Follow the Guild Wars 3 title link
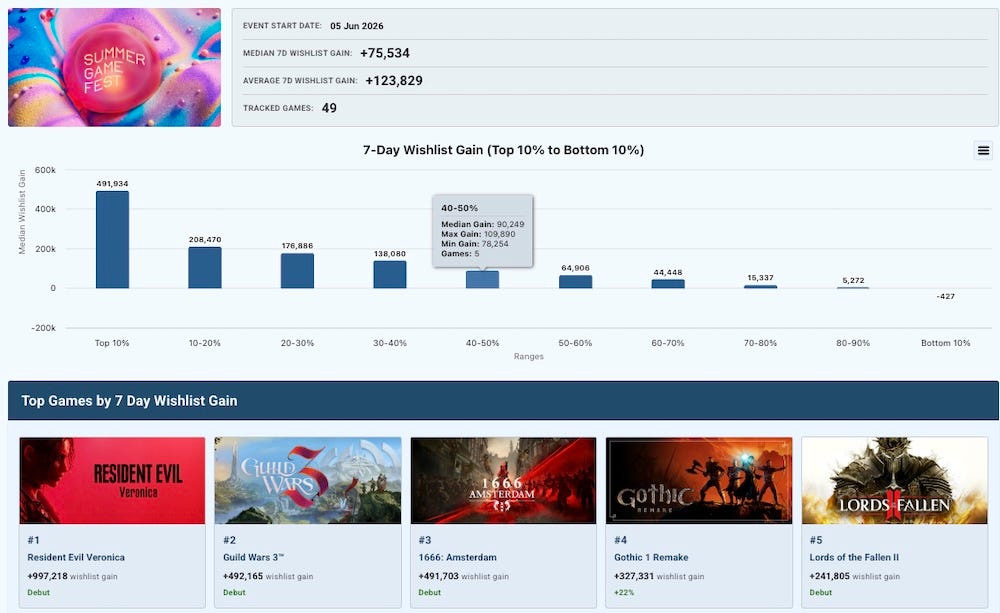This screenshot has width=1000, height=613. pos(253,558)
